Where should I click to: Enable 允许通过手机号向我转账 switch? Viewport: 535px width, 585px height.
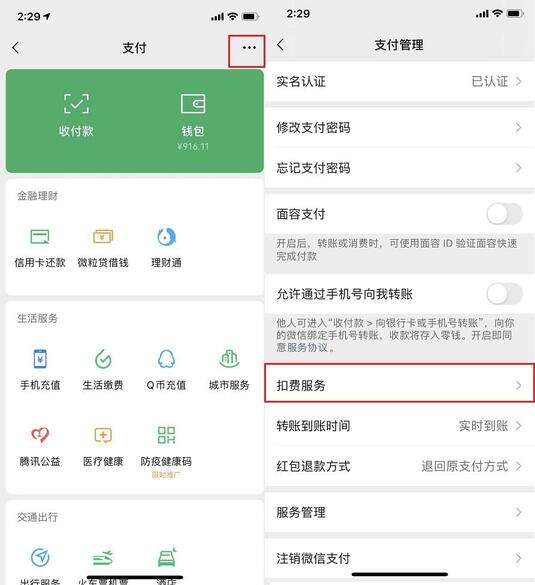504,294
